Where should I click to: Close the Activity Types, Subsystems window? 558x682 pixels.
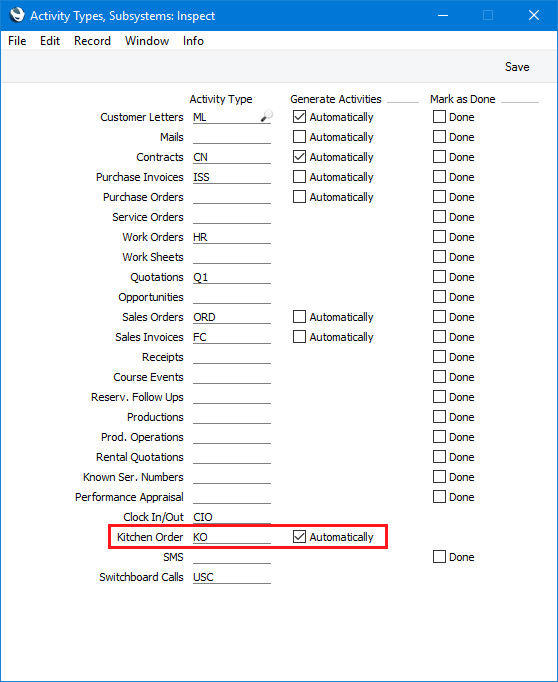534,16
